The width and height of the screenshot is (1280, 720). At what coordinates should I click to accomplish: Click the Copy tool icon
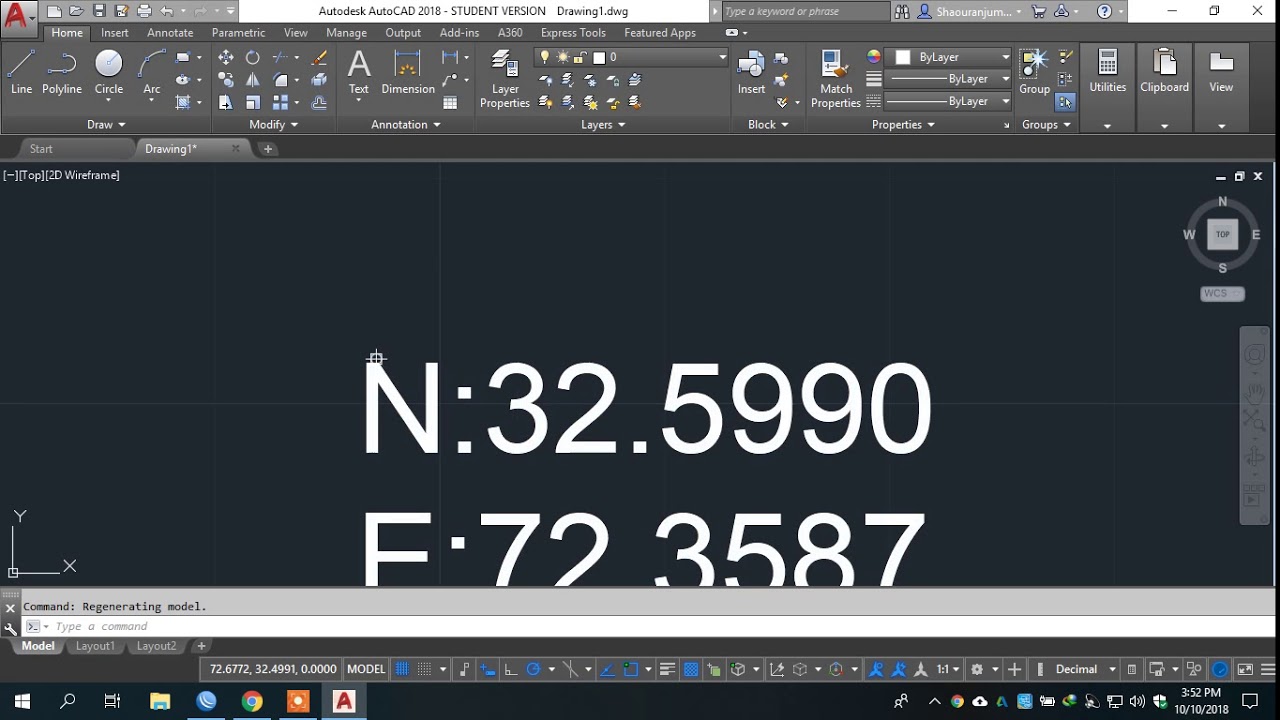[x=226, y=80]
